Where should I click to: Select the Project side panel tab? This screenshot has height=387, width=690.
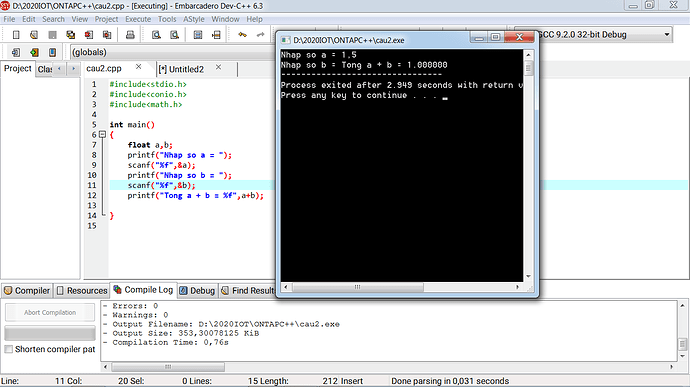pyautogui.click(x=18, y=68)
